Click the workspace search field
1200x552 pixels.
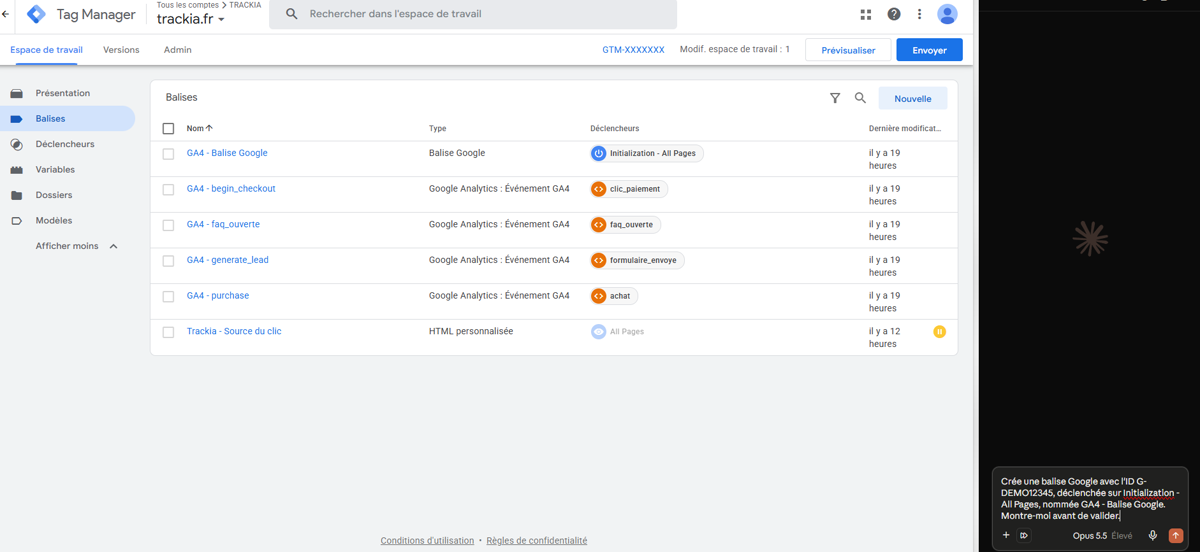tap(473, 14)
